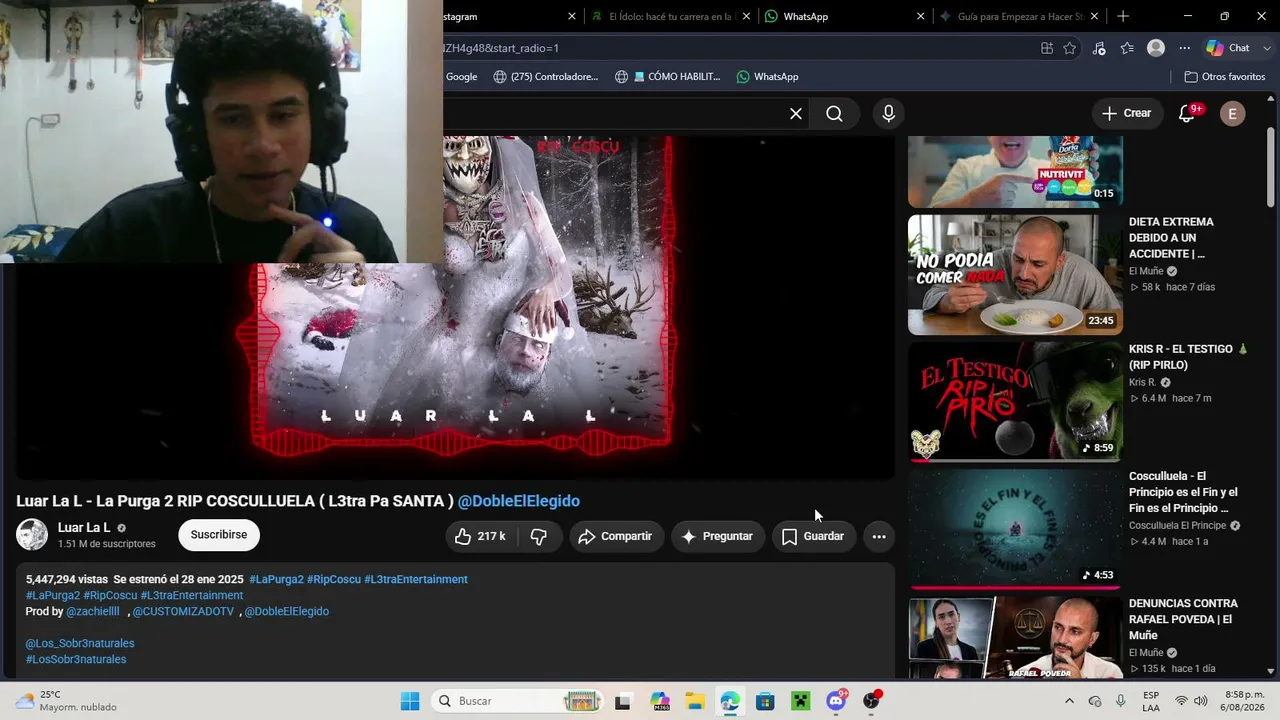Screen dimensions: 1280x720
Task: Open File Explorer from the taskbar
Action: (694, 701)
